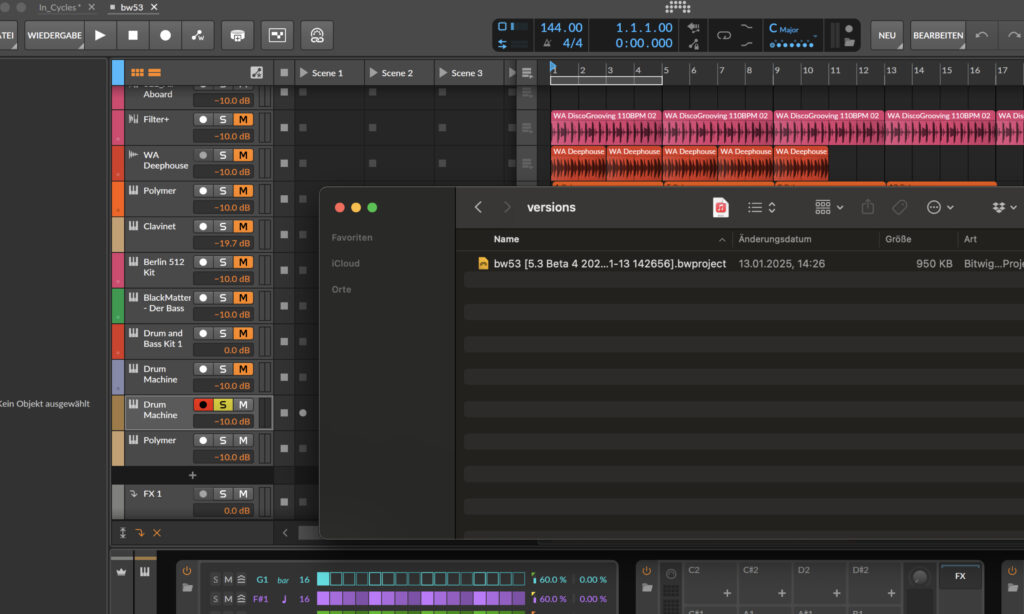1024x614 pixels.
Task: Set tempo field showing 144.00
Action: 561,27
